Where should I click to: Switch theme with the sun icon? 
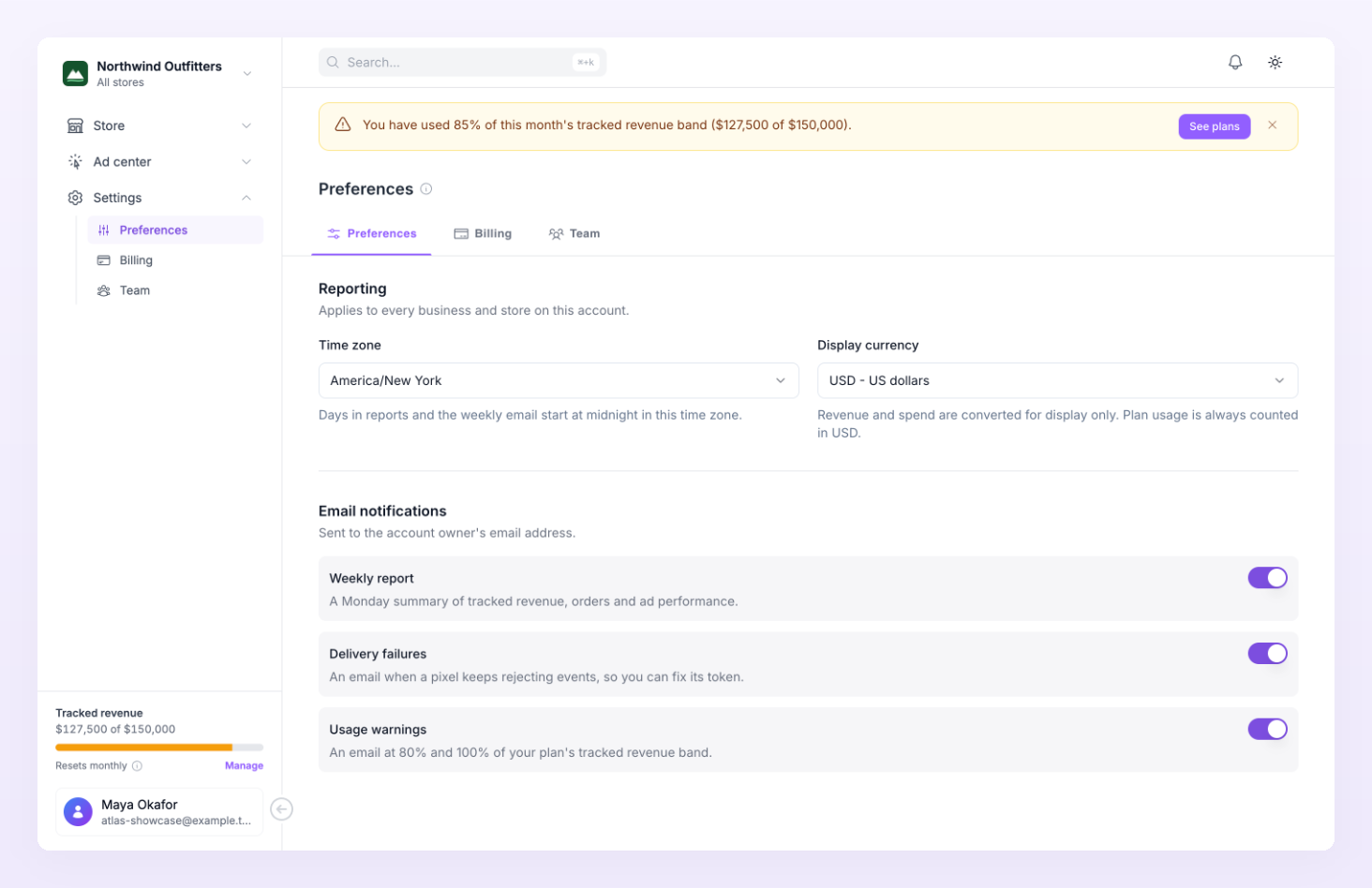1275,62
